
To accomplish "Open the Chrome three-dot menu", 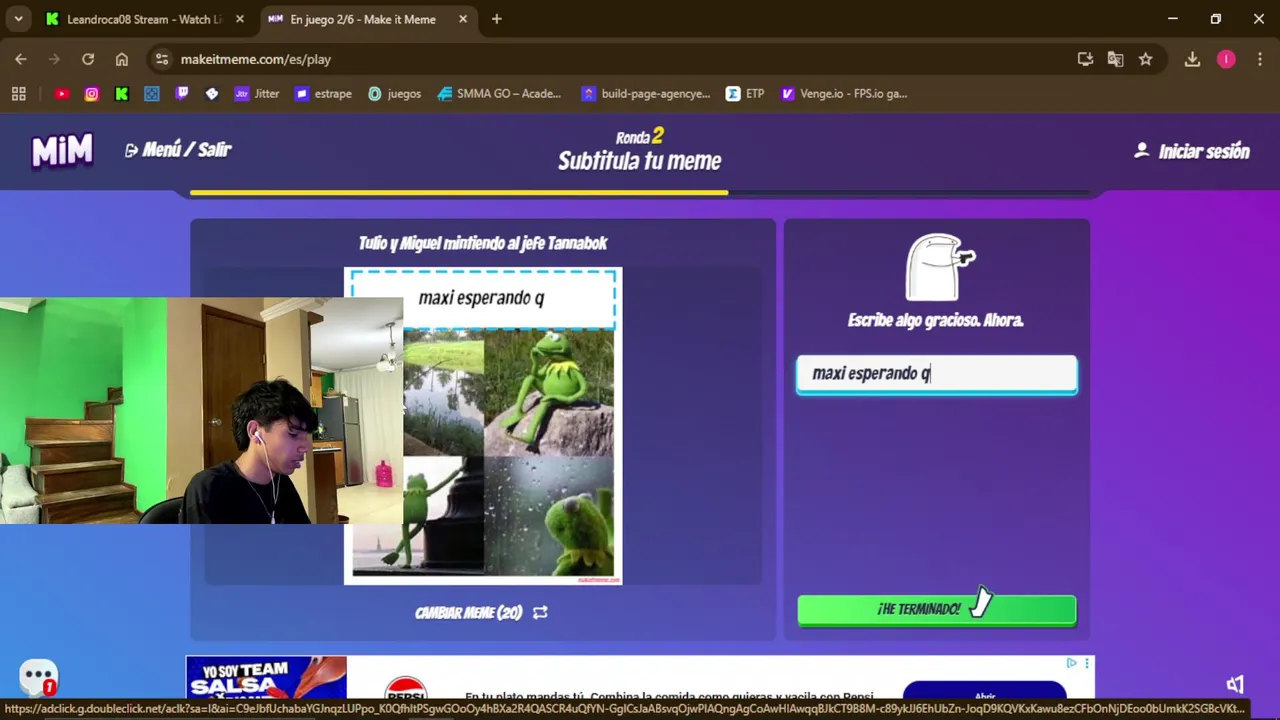I will [x=1259, y=59].
